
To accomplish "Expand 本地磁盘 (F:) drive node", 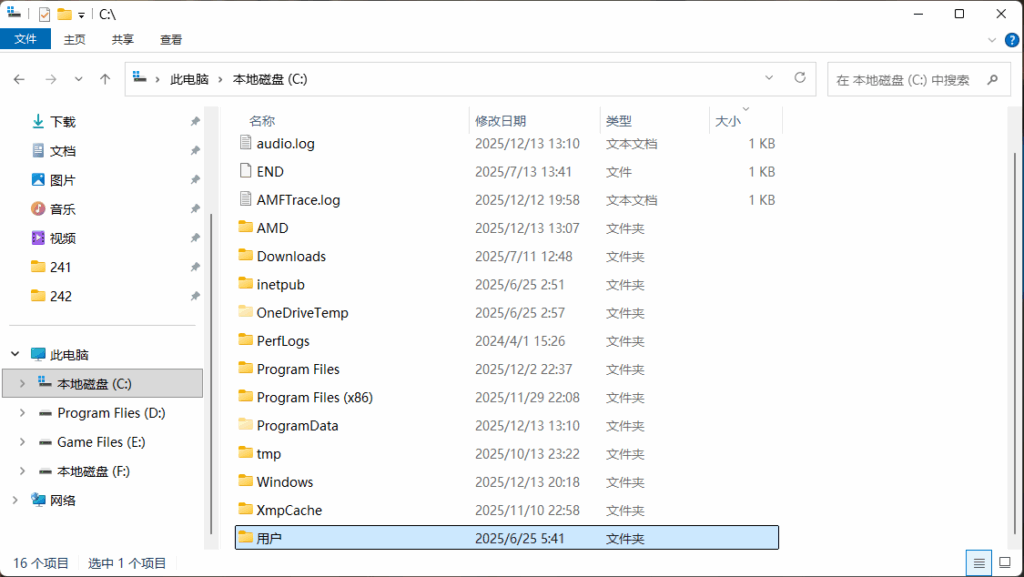I will (22, 471).
